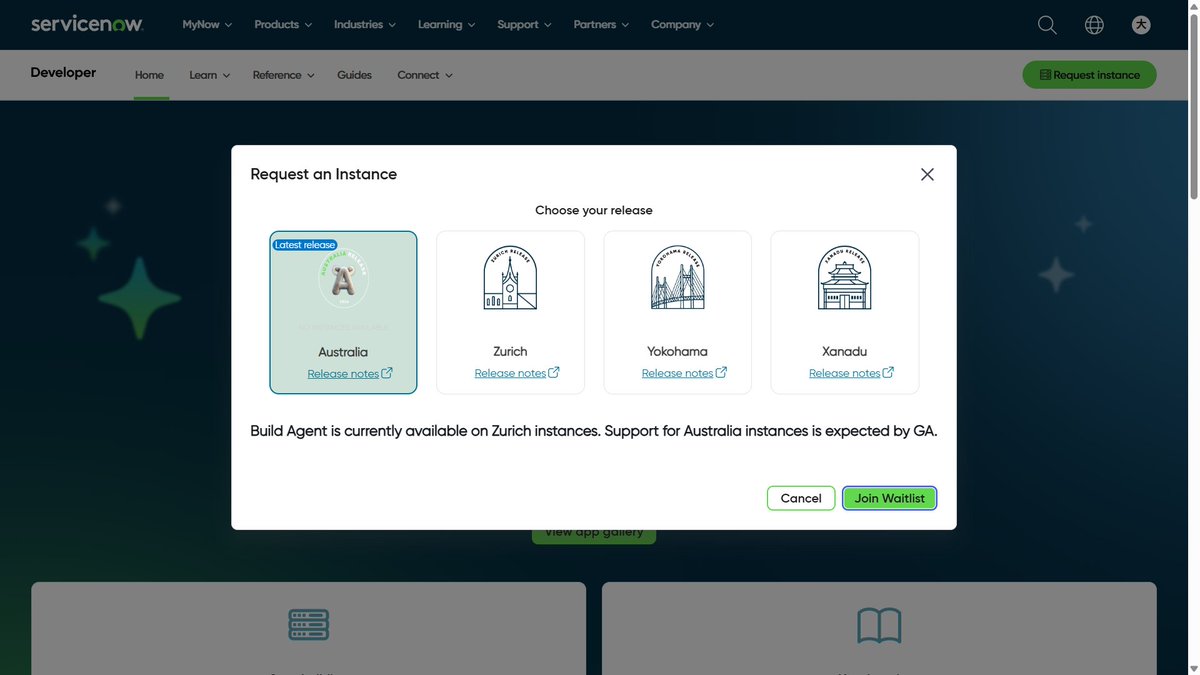Click the ServiceNow logo
This screenshot has height=675, width=1200.
pyautogui.click(x=87, y=24)
